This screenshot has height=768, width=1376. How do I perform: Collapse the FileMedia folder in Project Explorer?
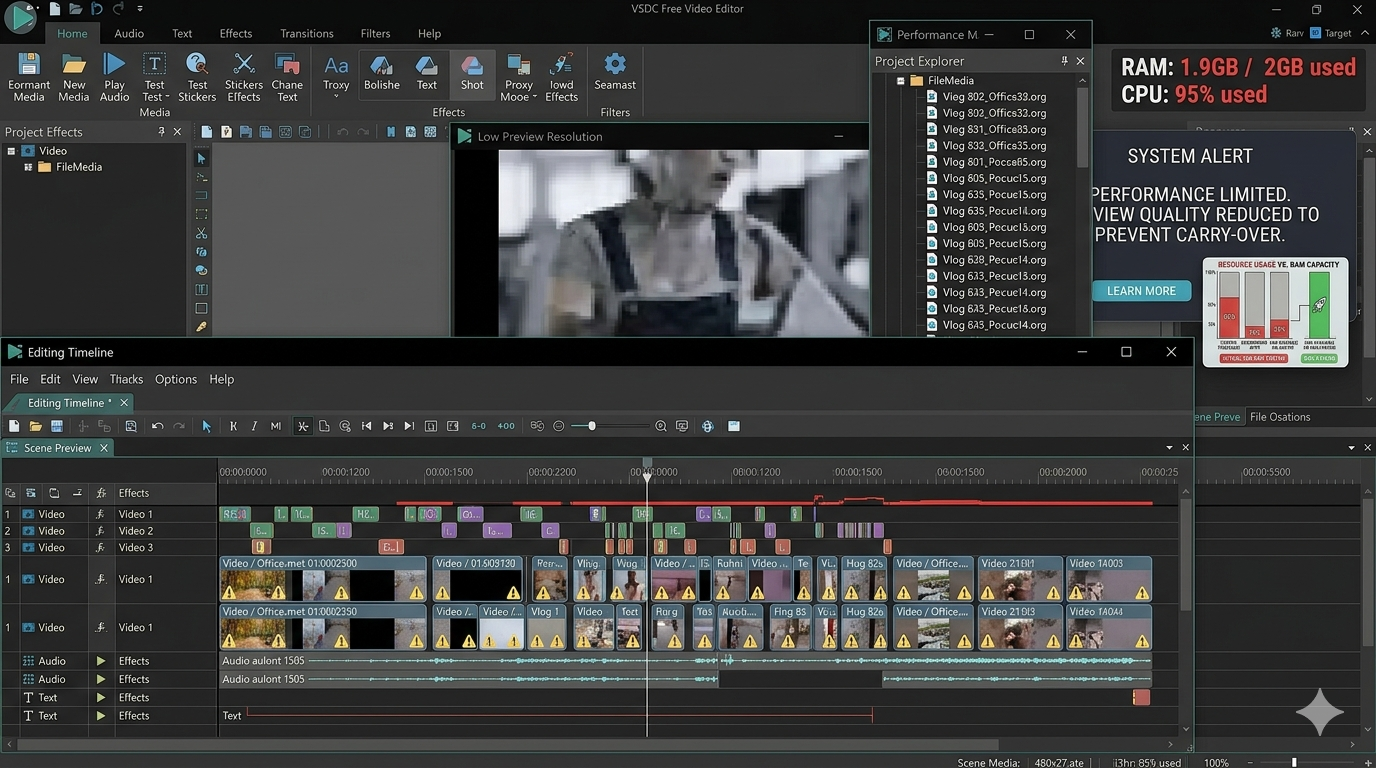tap(900, 81)
